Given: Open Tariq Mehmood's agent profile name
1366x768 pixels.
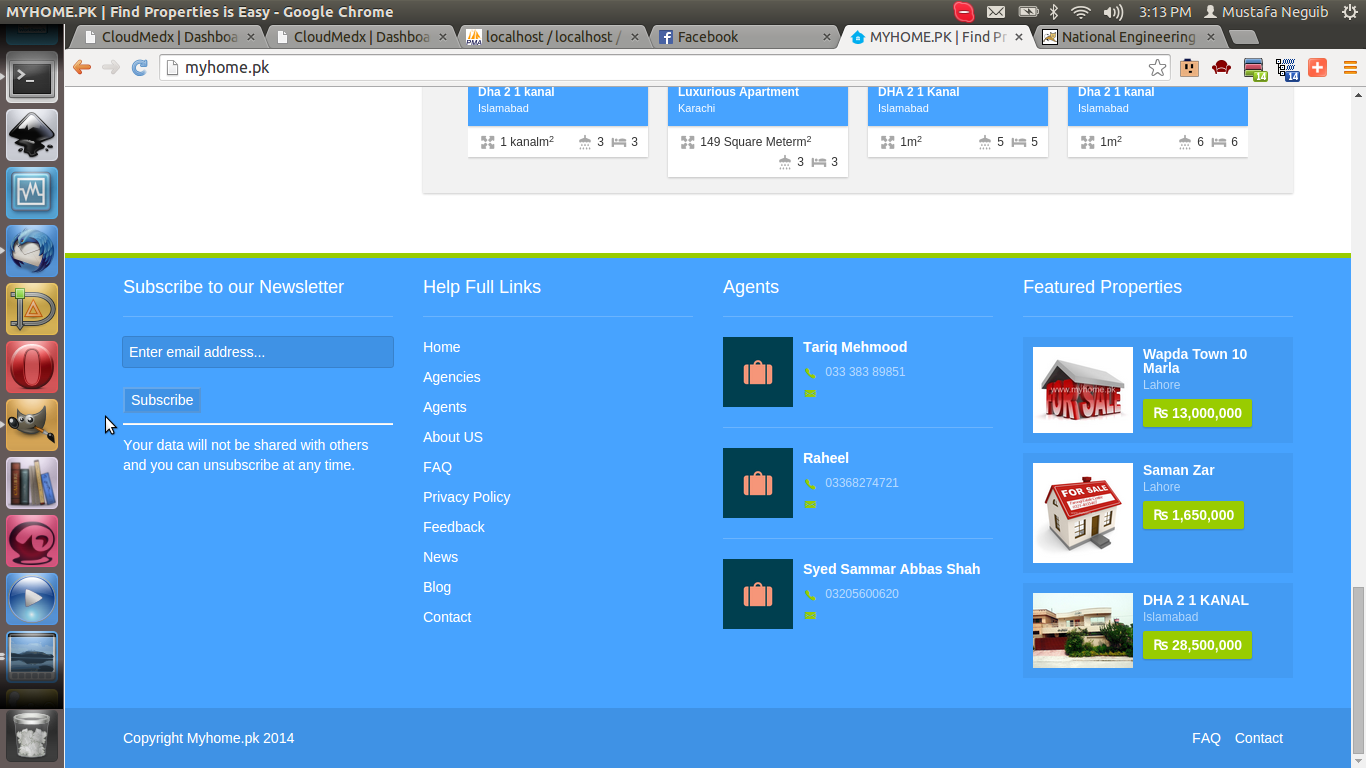Looking at the screenshot, I should [855, 347].
